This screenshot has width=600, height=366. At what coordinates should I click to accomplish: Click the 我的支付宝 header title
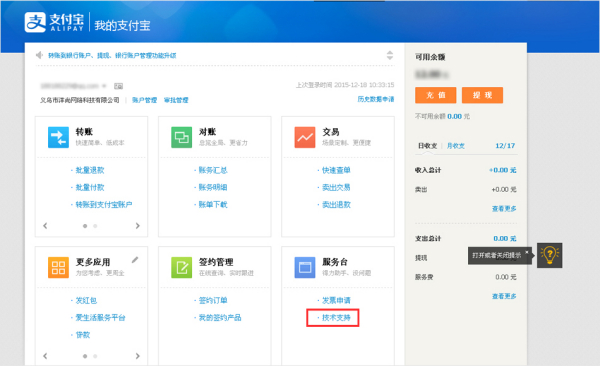pyautogui.click(x=122, y=26)
